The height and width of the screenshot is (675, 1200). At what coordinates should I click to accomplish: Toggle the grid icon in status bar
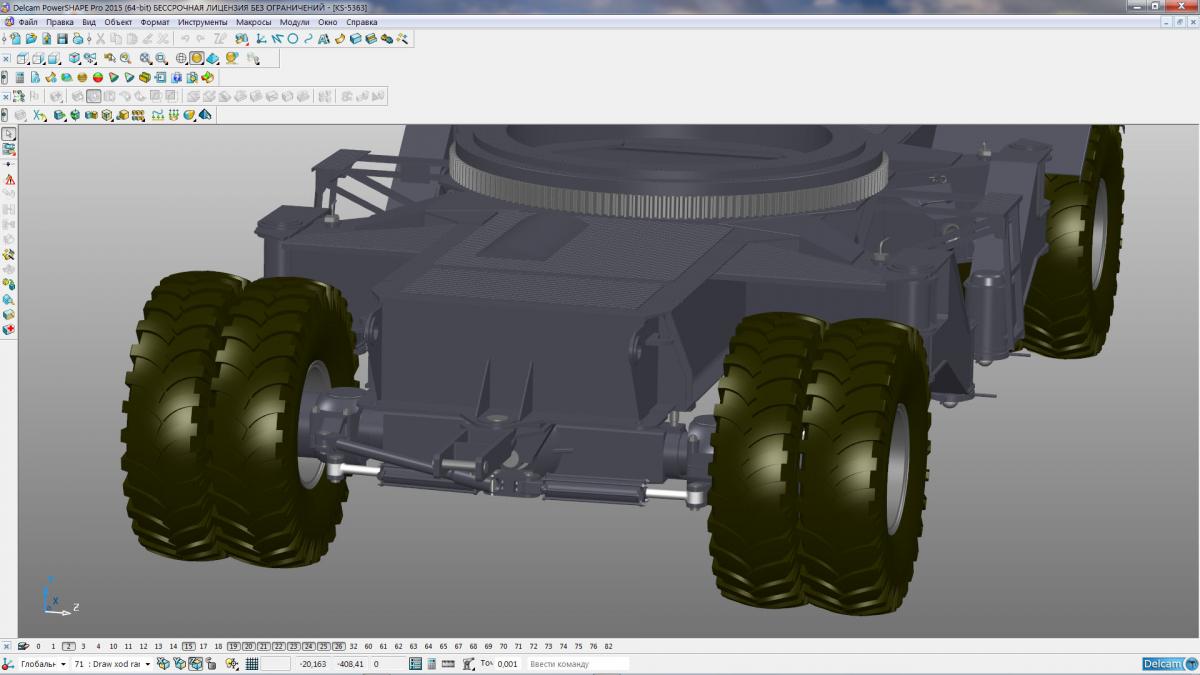pyautogui.click(x=252, y=663)
